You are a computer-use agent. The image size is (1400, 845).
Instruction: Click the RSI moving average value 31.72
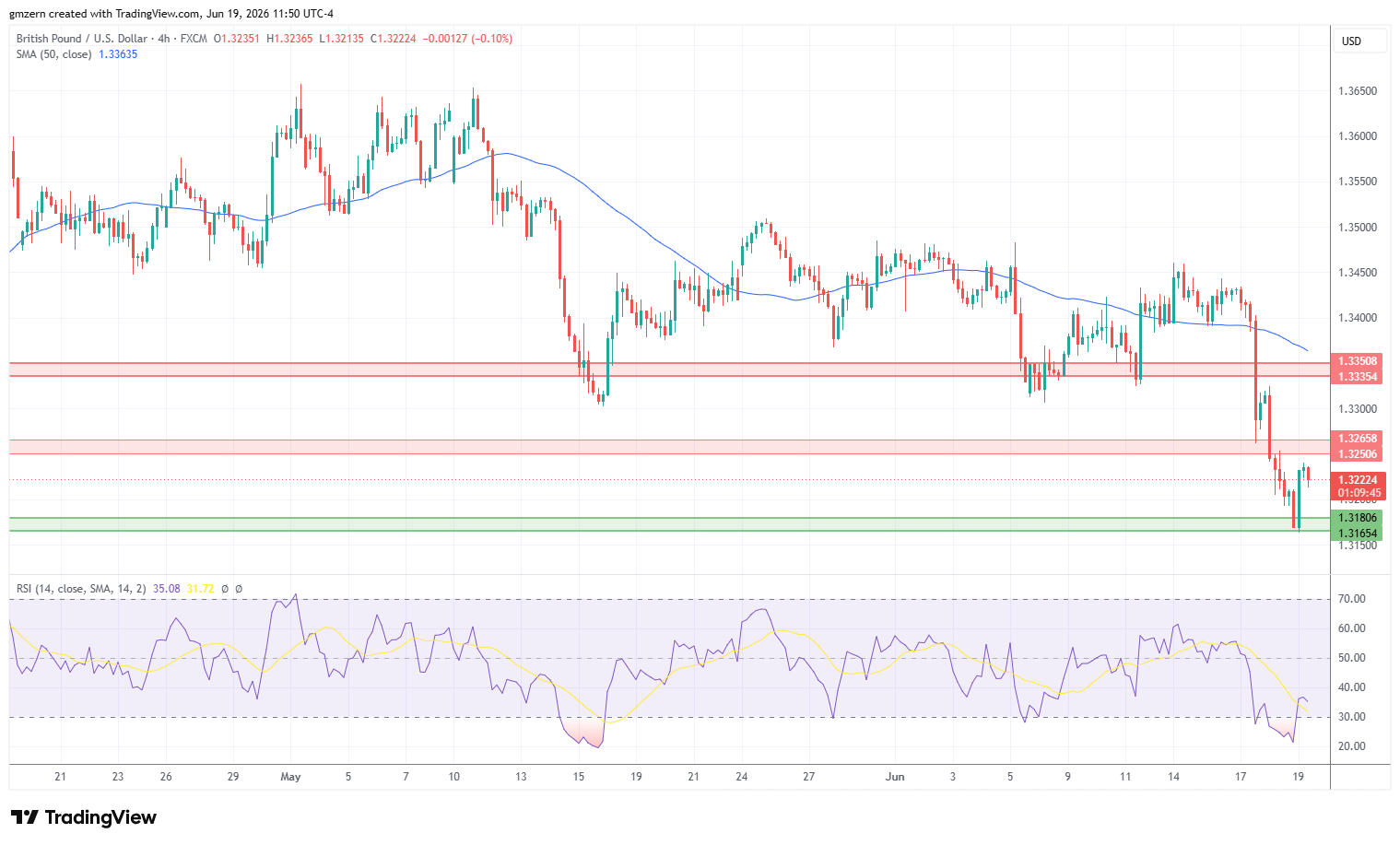tap(200, 589)
